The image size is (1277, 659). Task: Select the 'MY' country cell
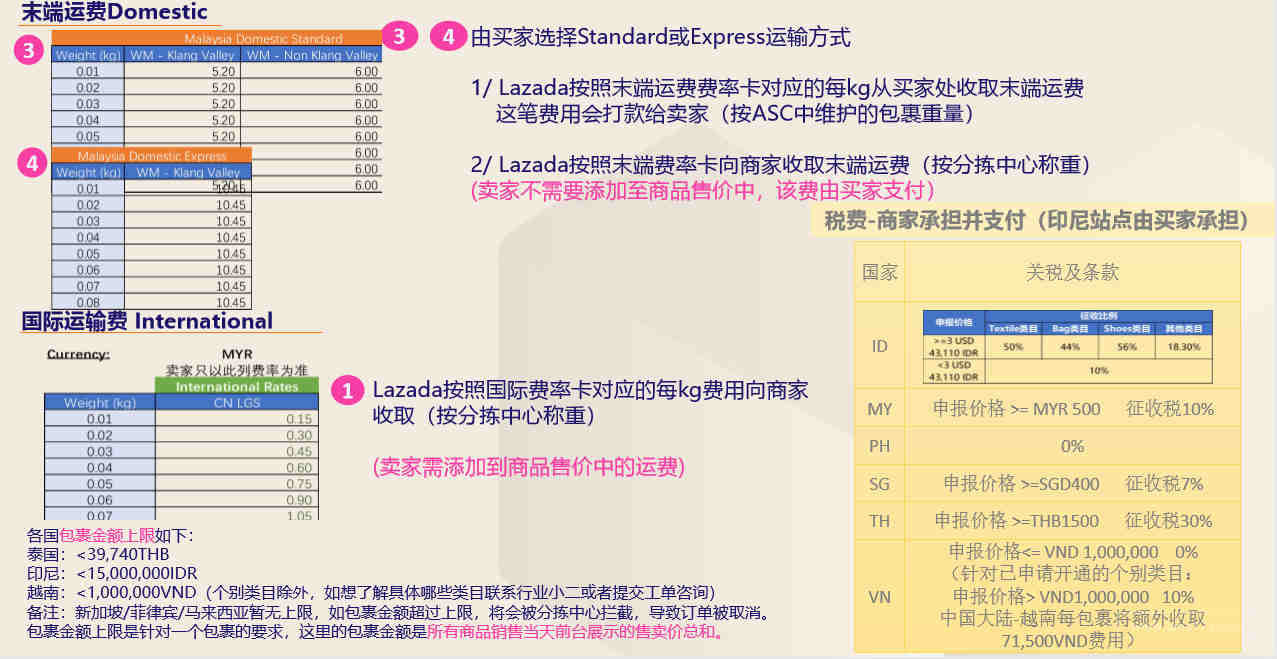click(x=880, y=409)
